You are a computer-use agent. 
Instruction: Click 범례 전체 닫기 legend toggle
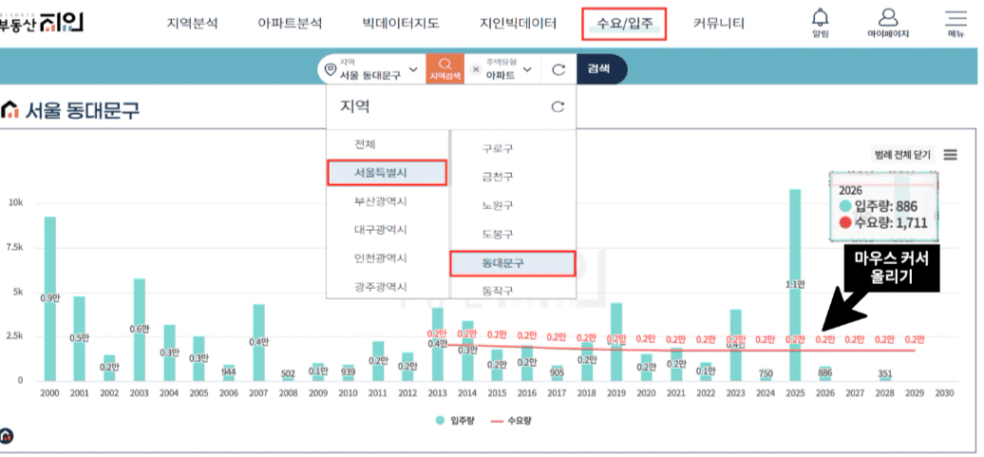tap(903, 154)
